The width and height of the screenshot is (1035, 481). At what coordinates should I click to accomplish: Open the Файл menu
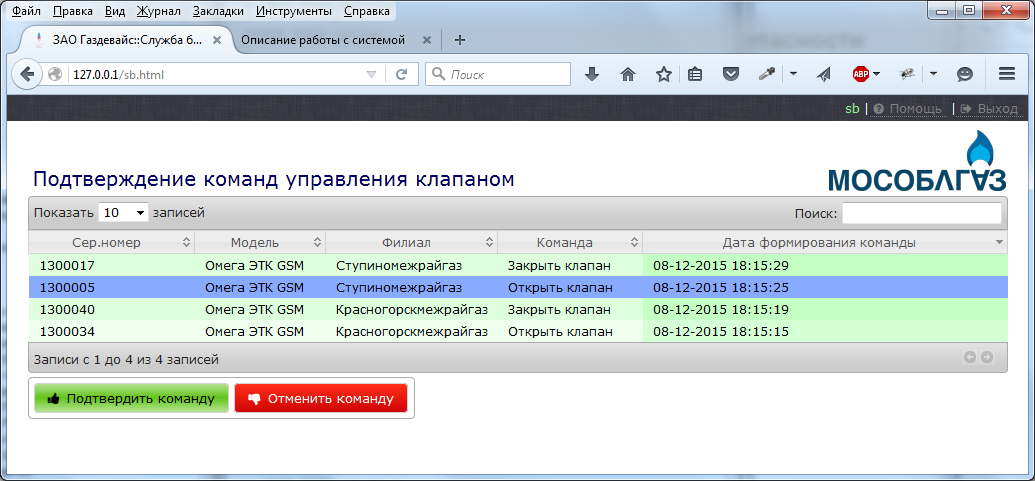(26, 11)
